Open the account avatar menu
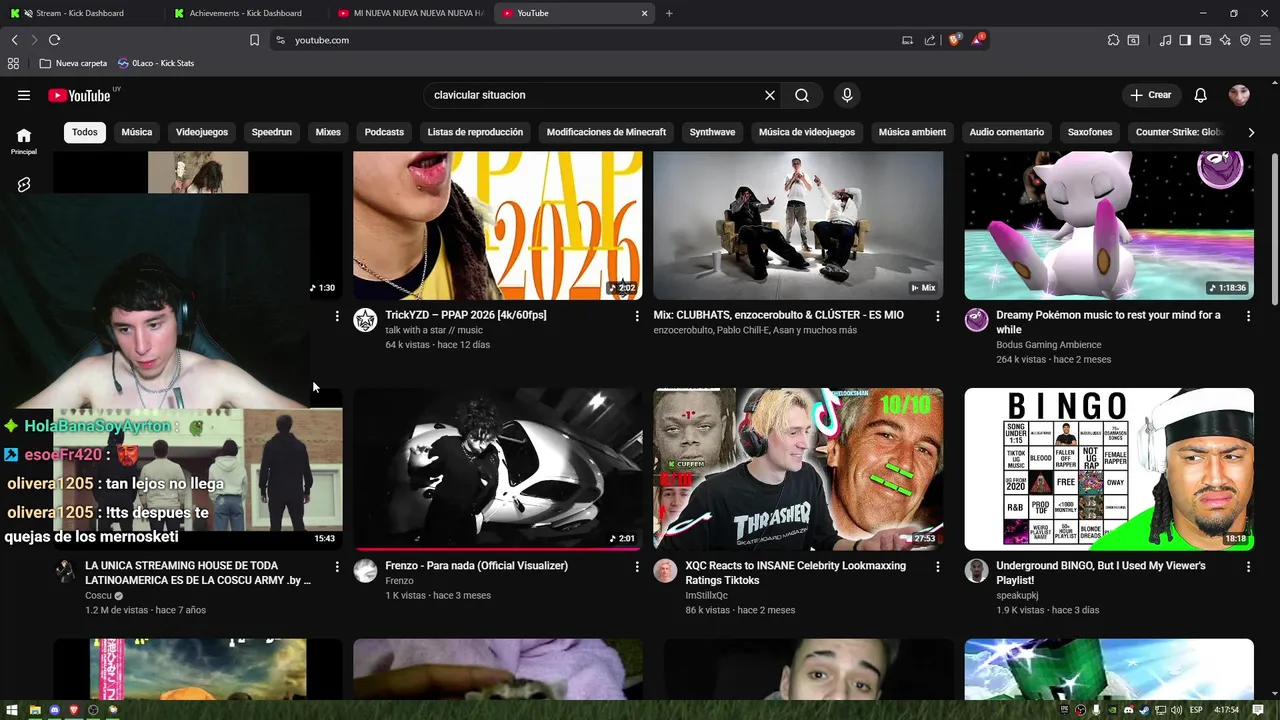 point(1239,95)
